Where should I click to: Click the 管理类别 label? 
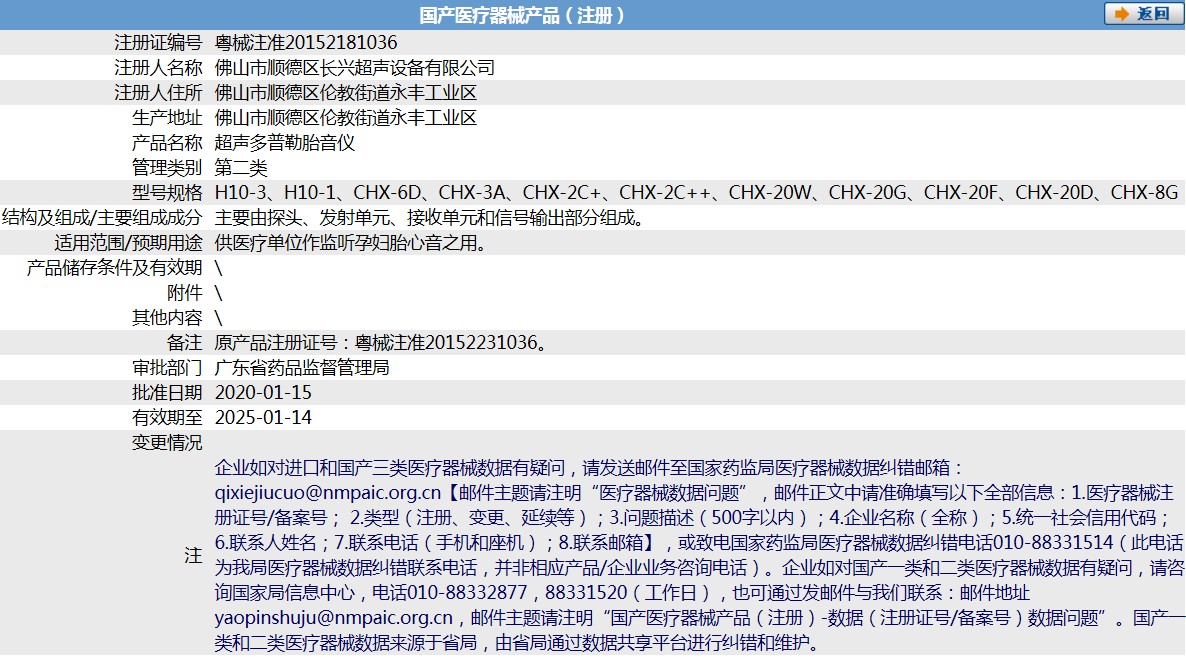pyautogui.click(x=167, y=167)
